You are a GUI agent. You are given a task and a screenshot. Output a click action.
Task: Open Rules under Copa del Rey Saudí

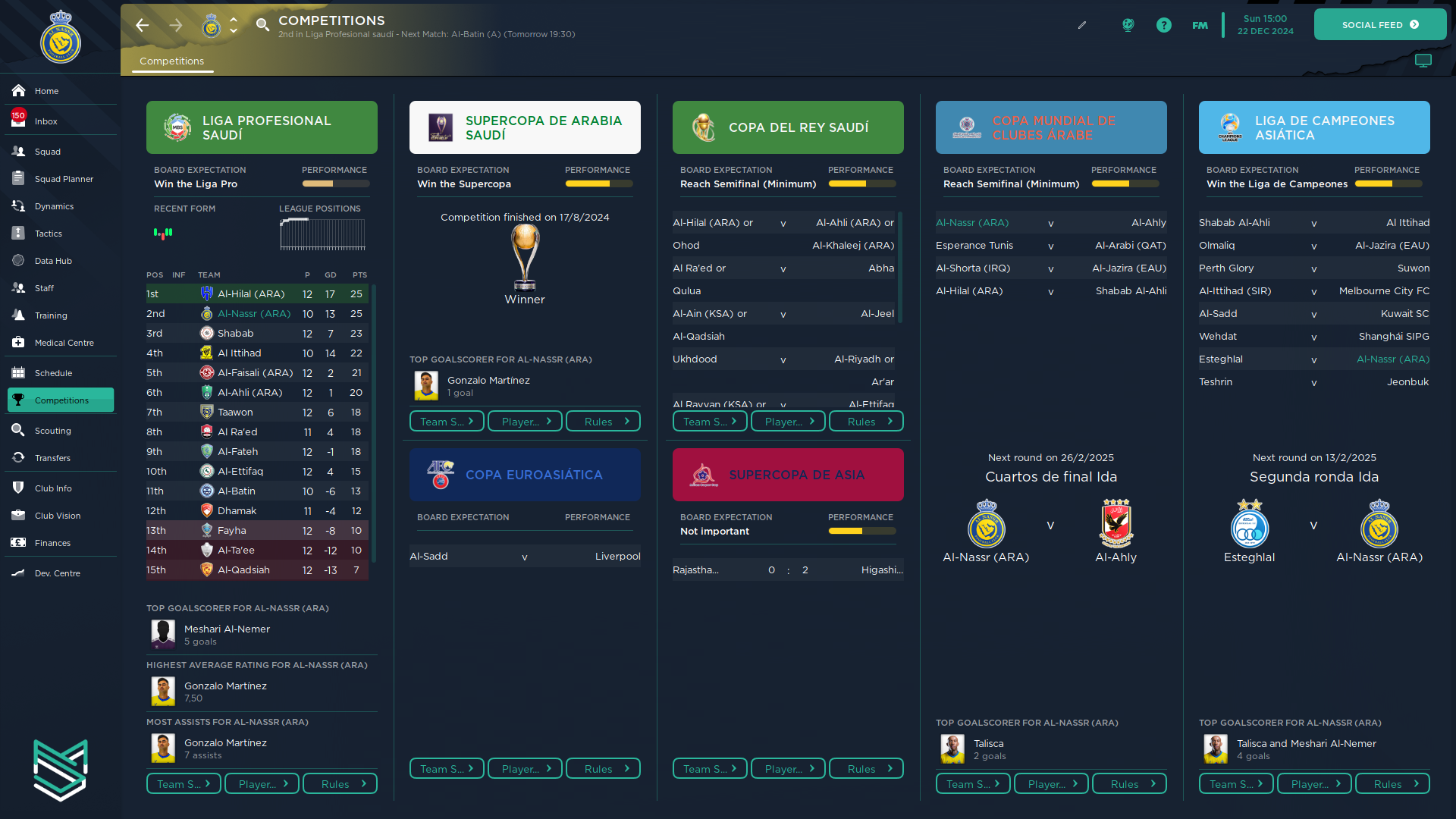coord(866,422)
